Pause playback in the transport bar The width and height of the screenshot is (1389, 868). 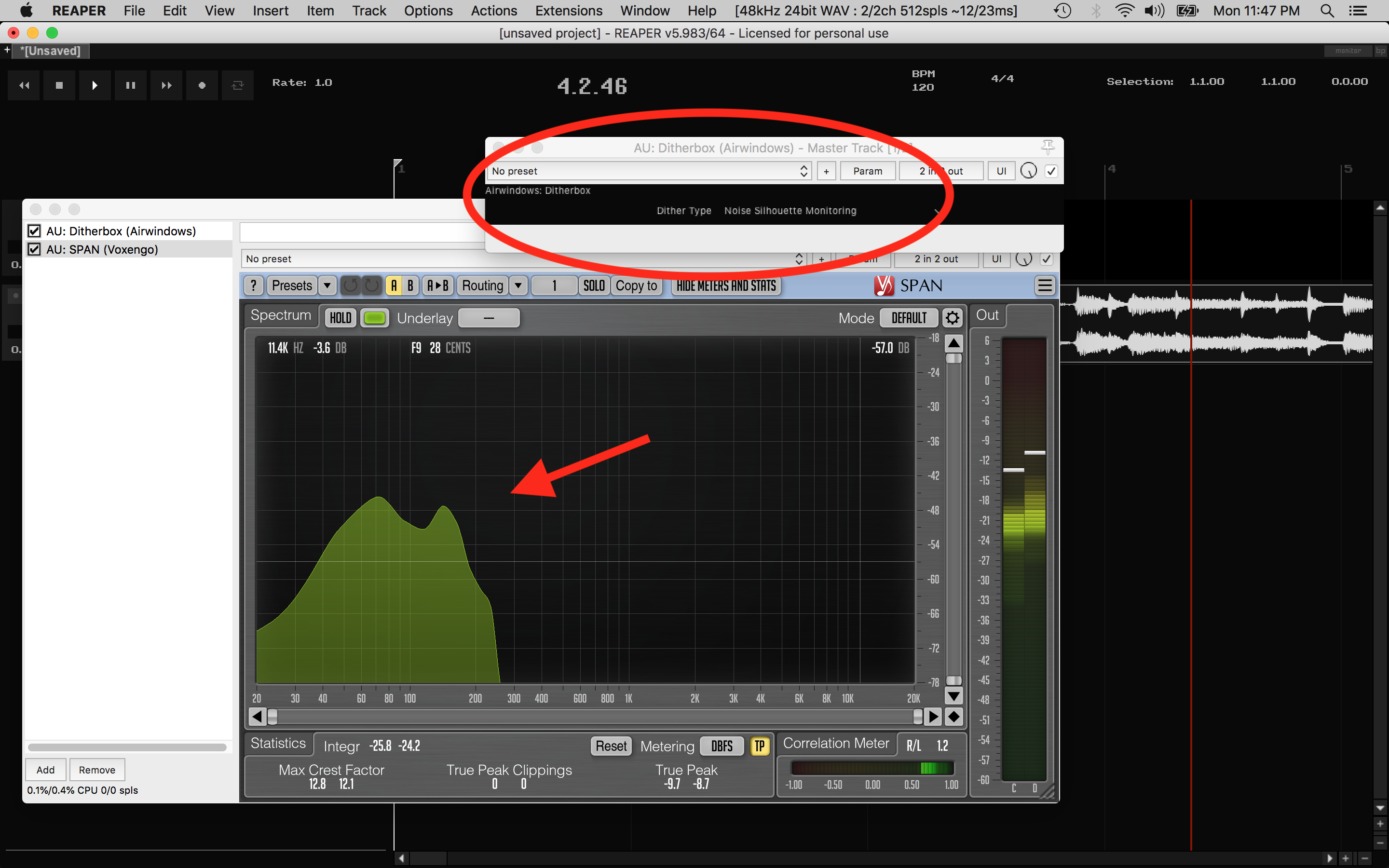(131, 85)
